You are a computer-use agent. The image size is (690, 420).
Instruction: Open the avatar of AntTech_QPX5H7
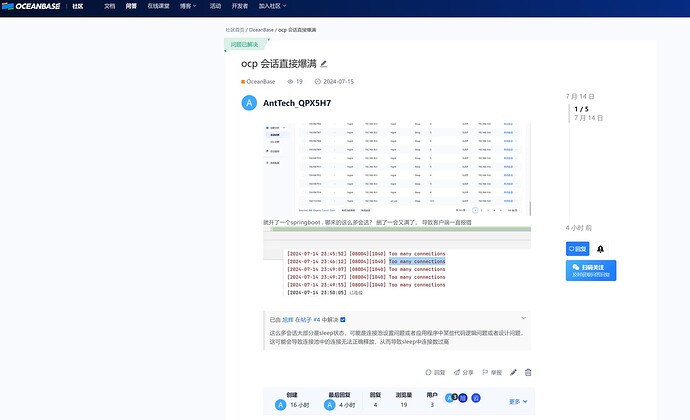click(x=249, y=103)
